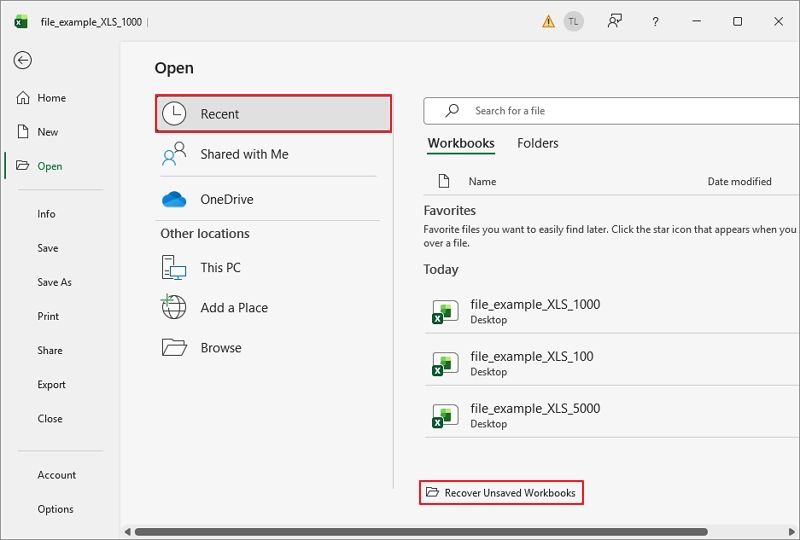
Task: Sort by the Name column header
Action: click(482, 181)
